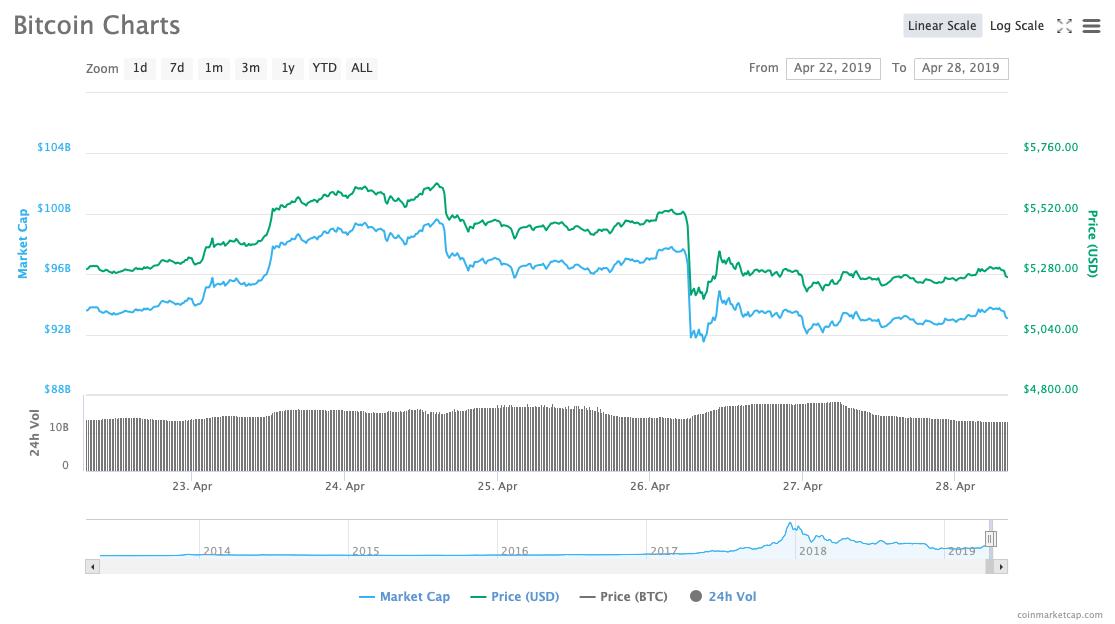Set zoom to YTD
This screenshot has height=624, width=1115.
click(324, 68)
